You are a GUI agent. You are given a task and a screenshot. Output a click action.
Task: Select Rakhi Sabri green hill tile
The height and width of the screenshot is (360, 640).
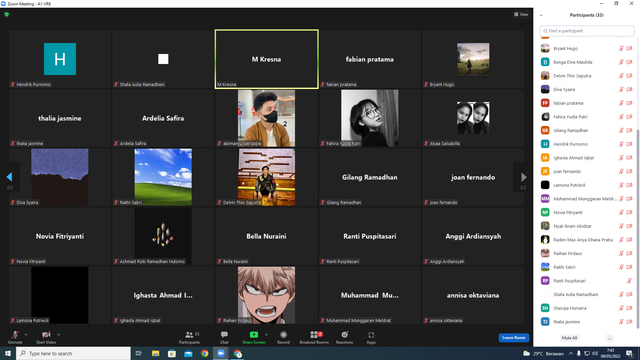(163, 177)
